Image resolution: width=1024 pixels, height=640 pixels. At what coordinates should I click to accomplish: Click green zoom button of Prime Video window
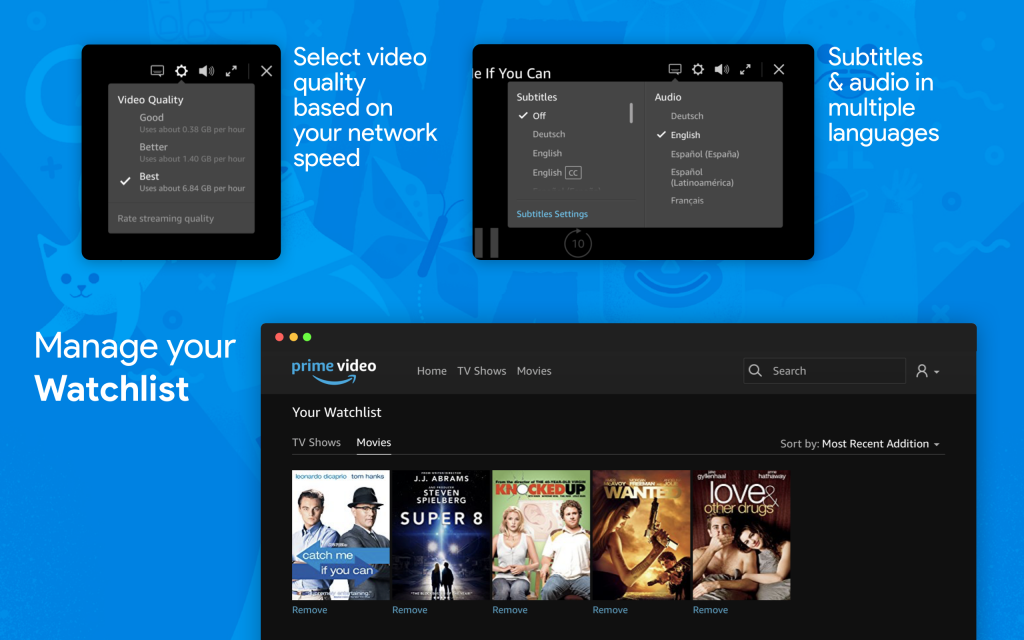(x=307, y=337)
